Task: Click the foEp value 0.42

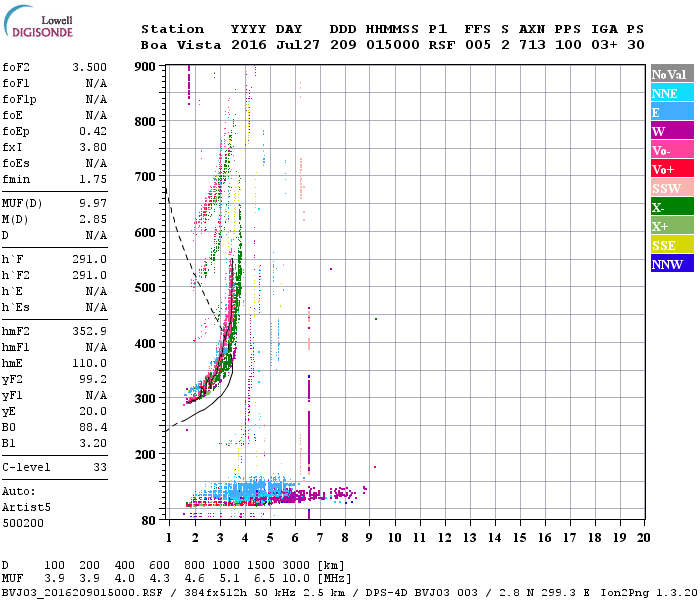Action: pos(93,131)
